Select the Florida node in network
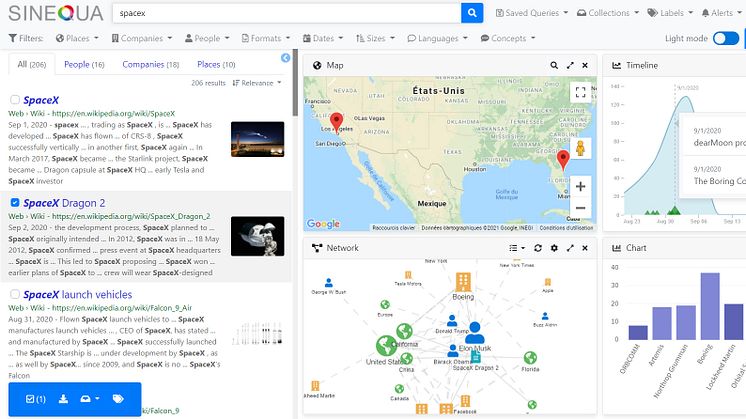 (x=530, y=358)
